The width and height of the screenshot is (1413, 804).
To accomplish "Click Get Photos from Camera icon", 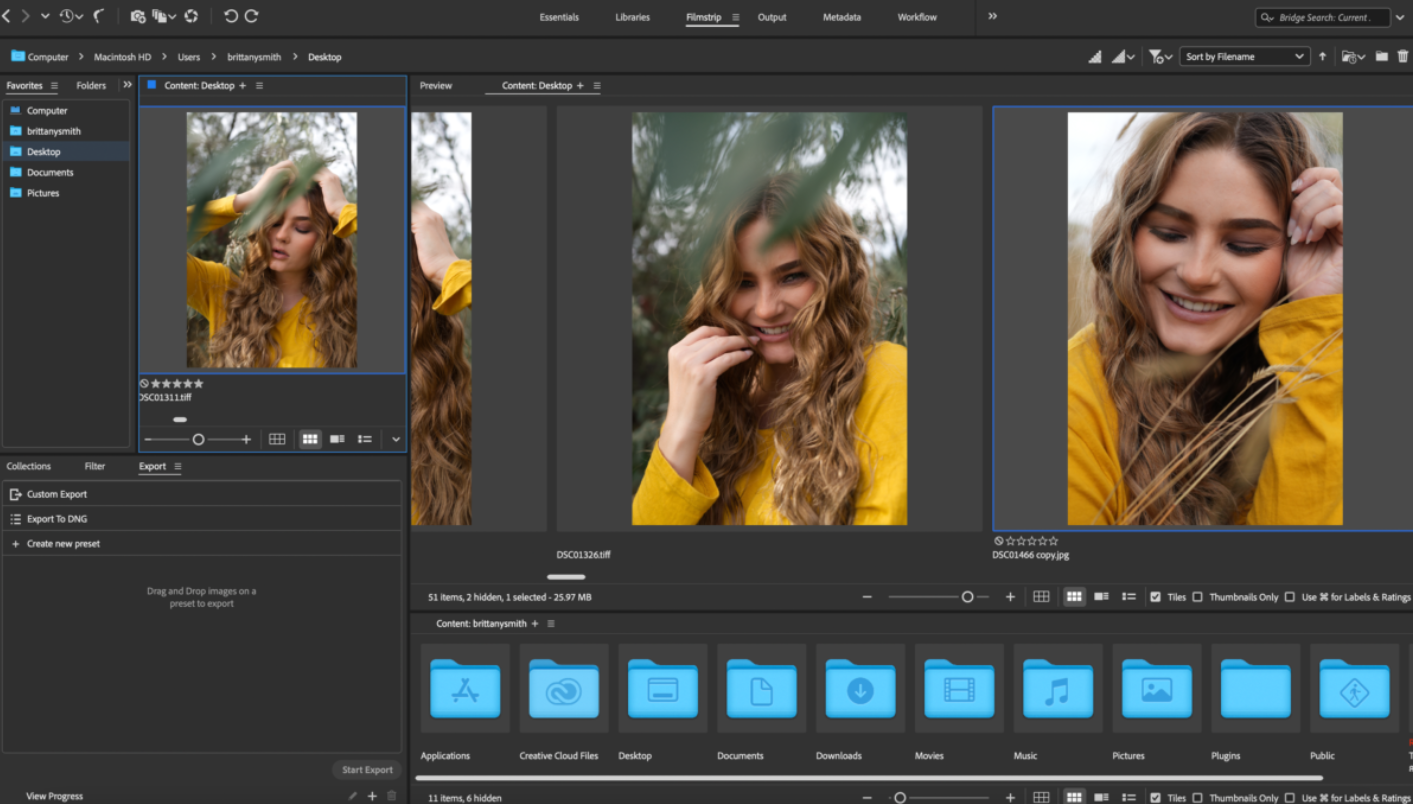I will pyautogui.click(x=138, y=16).
